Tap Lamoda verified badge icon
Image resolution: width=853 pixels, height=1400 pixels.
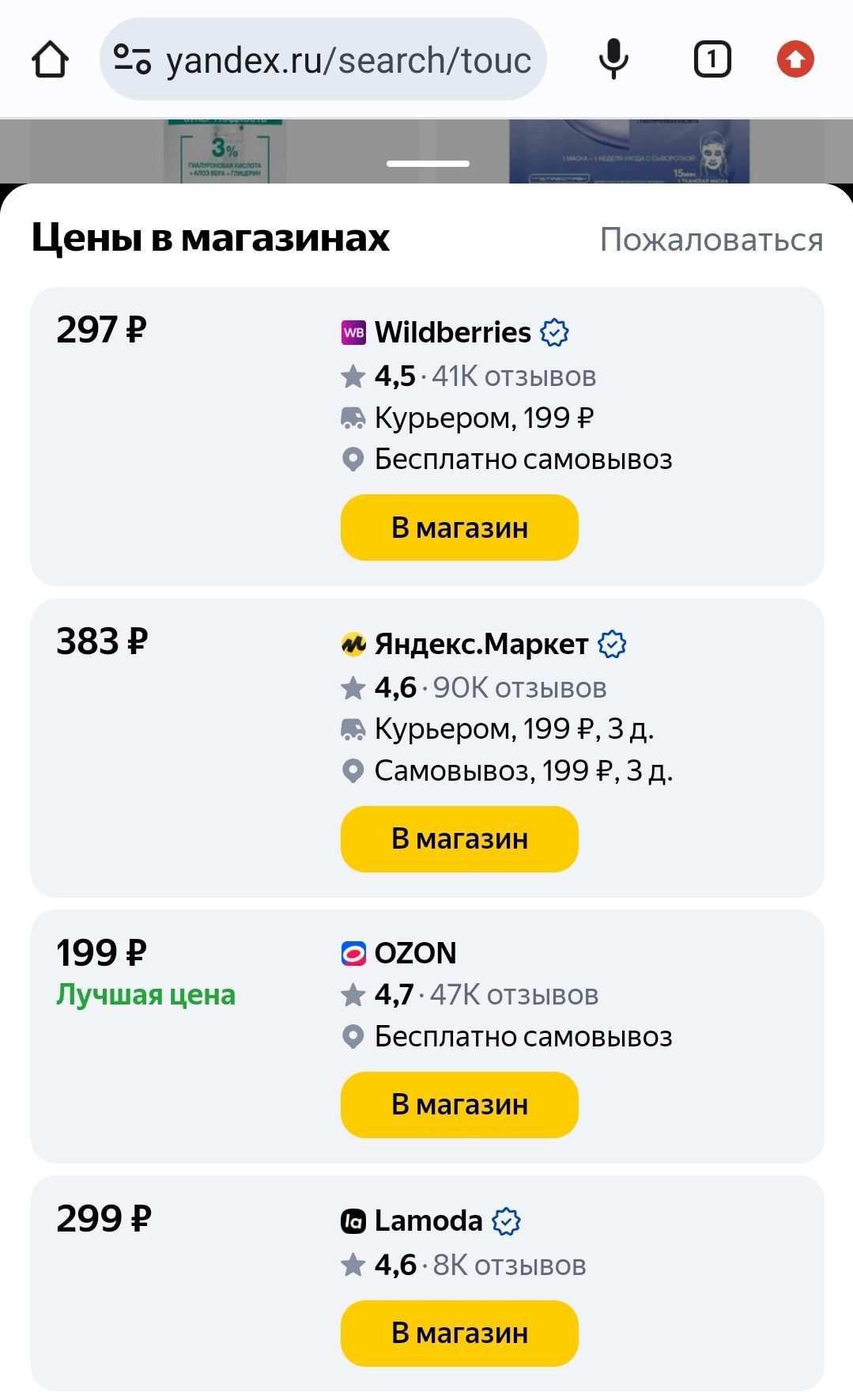pyautogui.click(x=506, y=1222)
